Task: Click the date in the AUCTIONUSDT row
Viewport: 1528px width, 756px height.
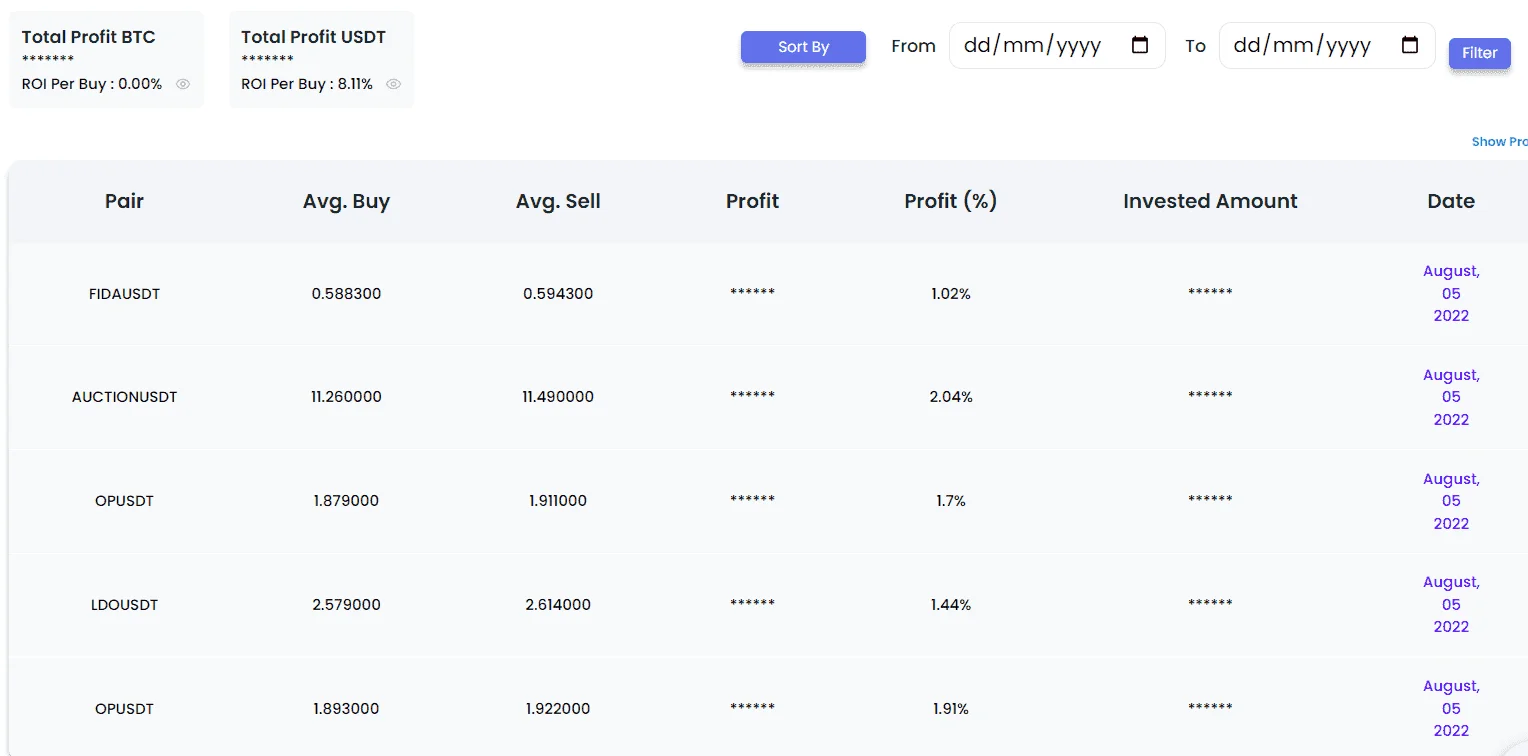Action: point(1451,397)
